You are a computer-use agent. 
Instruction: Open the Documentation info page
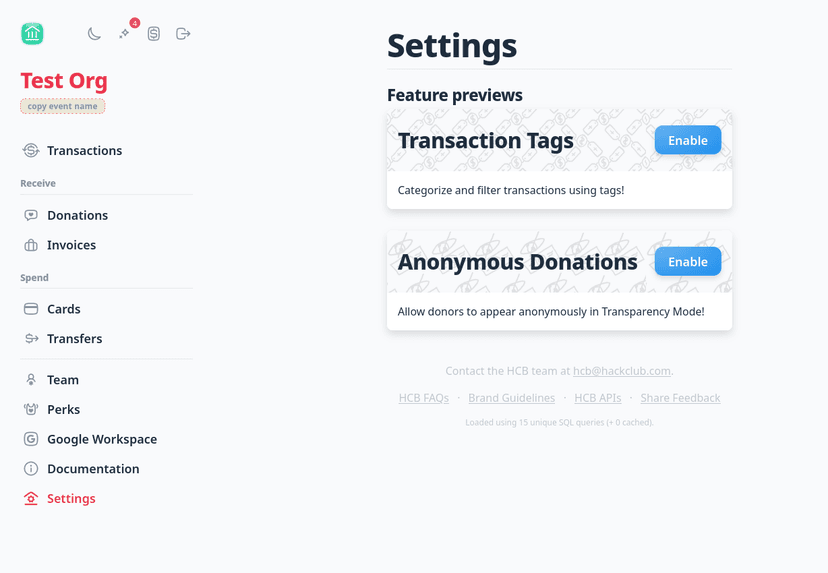(x=93, y=469)
